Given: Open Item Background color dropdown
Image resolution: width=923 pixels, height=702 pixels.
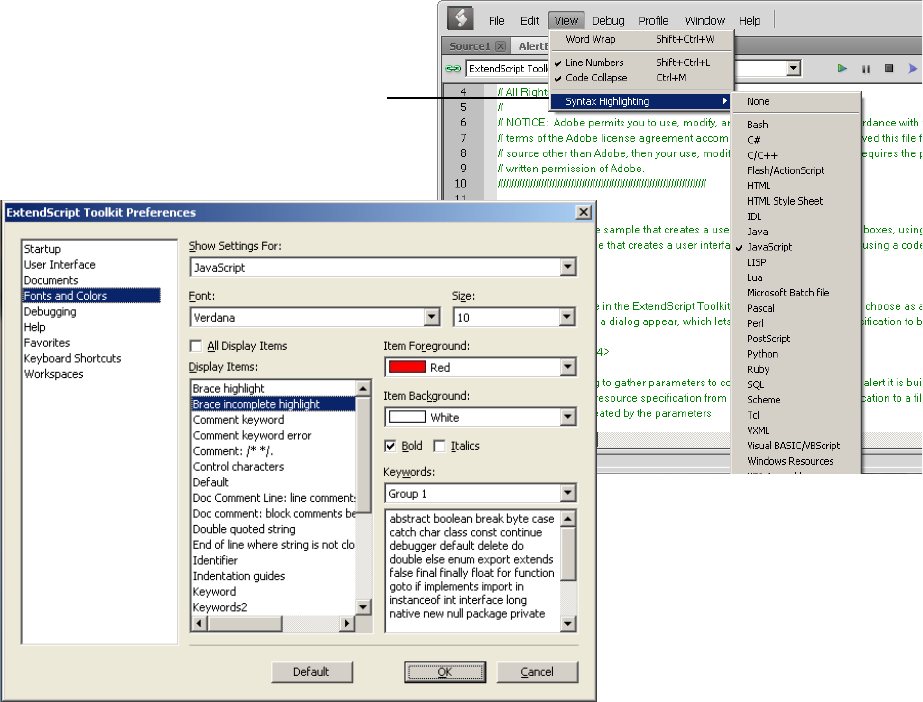Looking at the screenshot, I should [x=567, y=417].
